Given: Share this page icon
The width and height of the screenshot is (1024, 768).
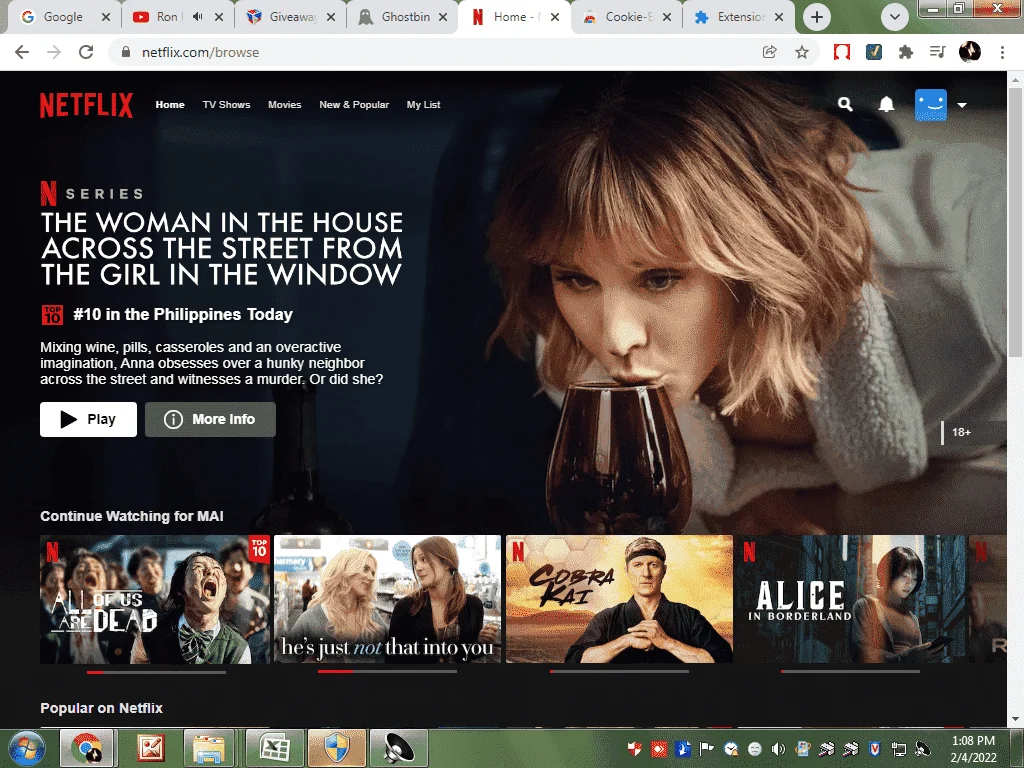Looking at the screenshot, I should click(x=770, y=52).
